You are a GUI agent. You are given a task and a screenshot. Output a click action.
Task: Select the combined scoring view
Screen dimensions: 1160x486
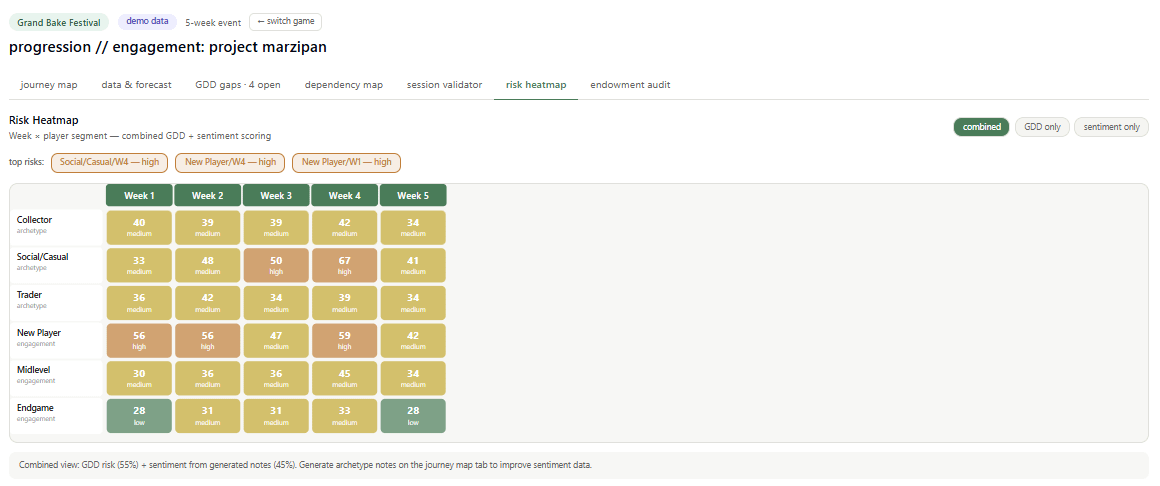[x=982, y=127]
